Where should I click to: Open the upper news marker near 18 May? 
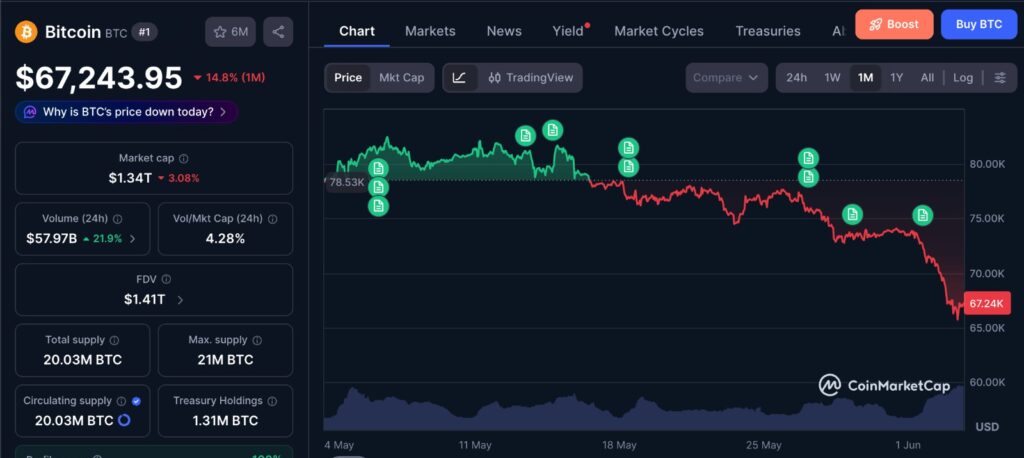[x=628, y=148]
